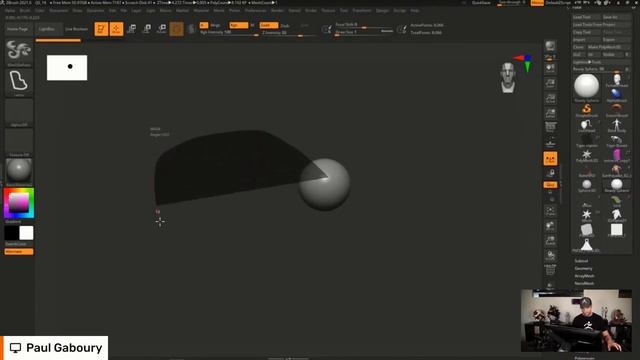Open the Texture Off selector
Image resolution: width=640 pixels, height=360 pixels.
tap(19, 141)
